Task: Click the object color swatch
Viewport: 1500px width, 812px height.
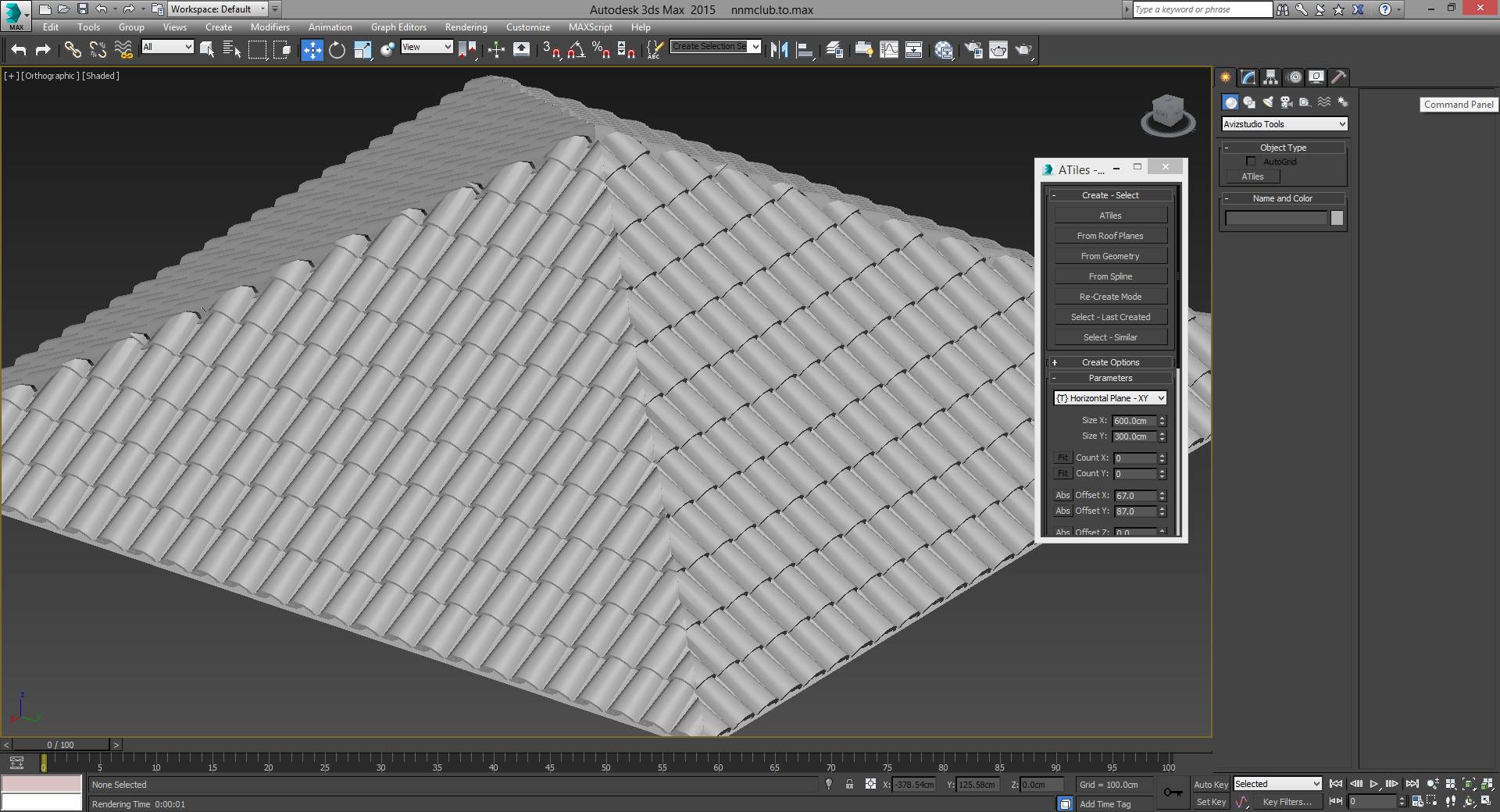Action: click(x=1337, y=219)
